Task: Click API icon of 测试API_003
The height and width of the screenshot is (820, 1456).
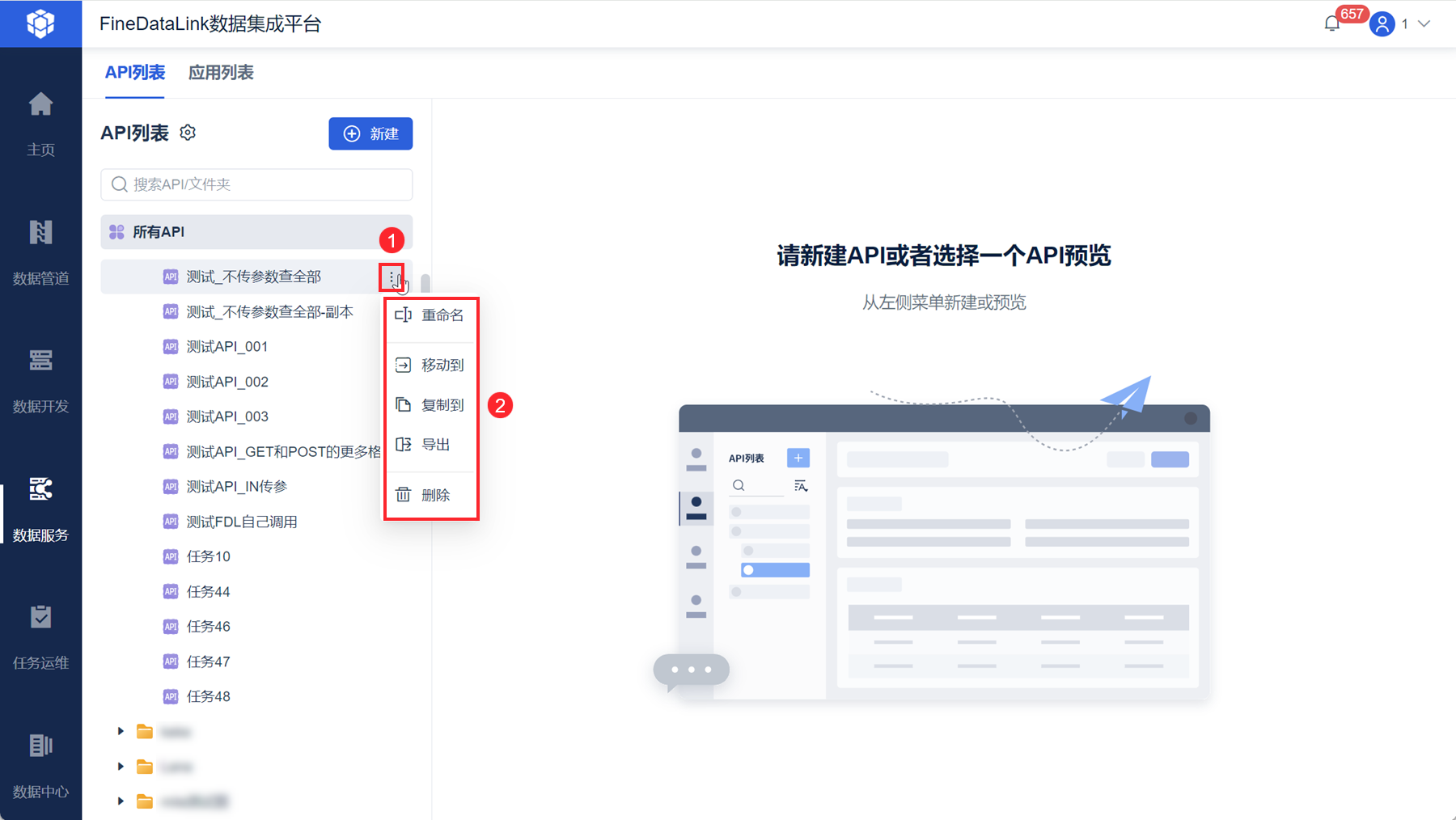Action: pos(171,416)
